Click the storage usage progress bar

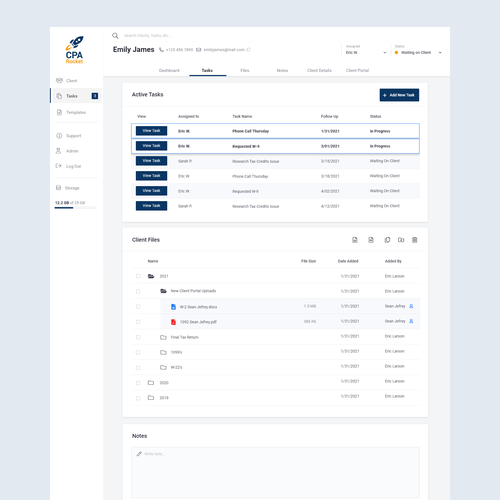click(x=75, y=208)
